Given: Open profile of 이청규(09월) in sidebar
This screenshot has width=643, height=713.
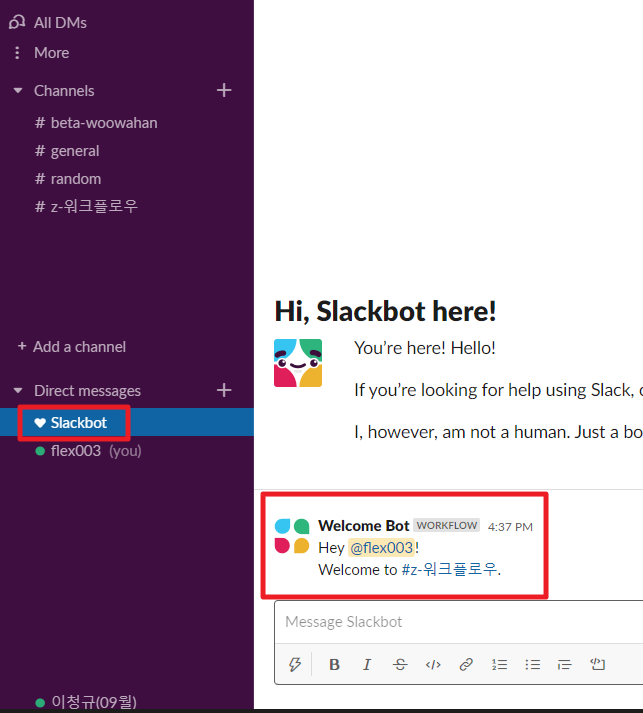Looking at the screenshot, I should click(86, 702).
